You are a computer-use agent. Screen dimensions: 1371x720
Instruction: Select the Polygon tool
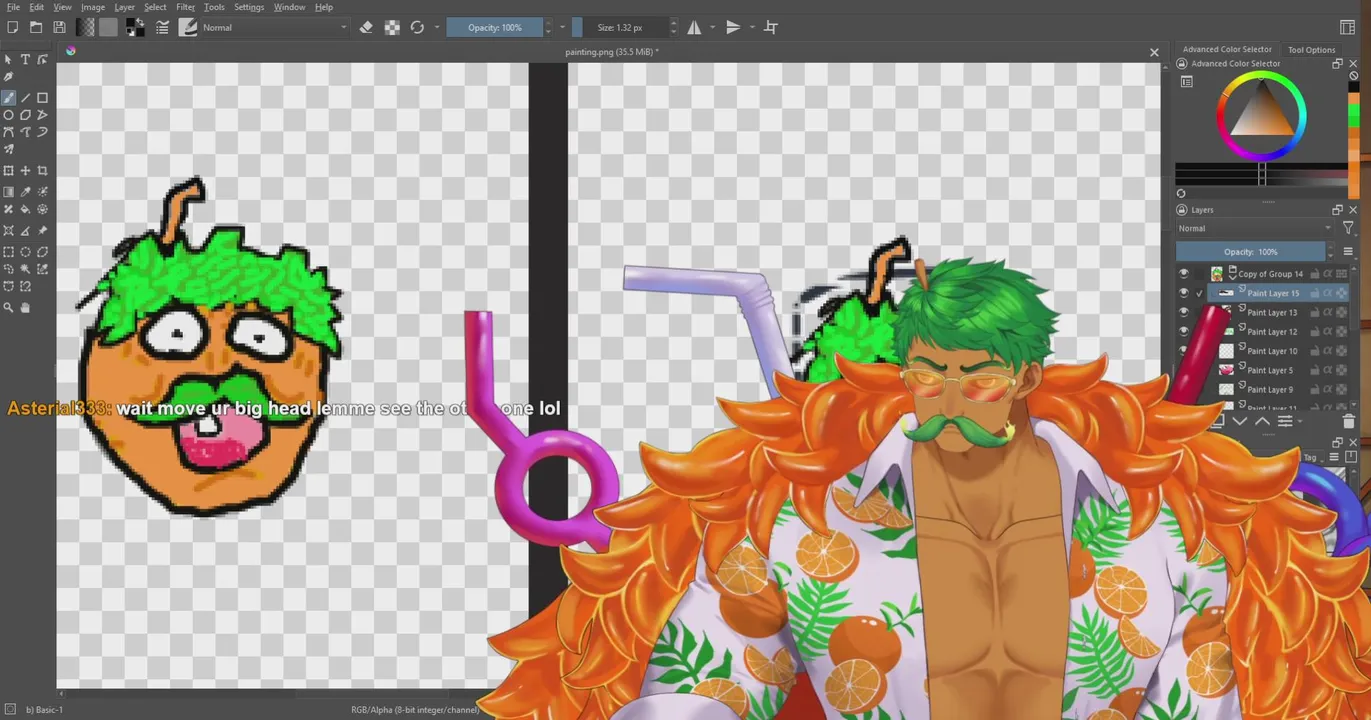[25, 115]
